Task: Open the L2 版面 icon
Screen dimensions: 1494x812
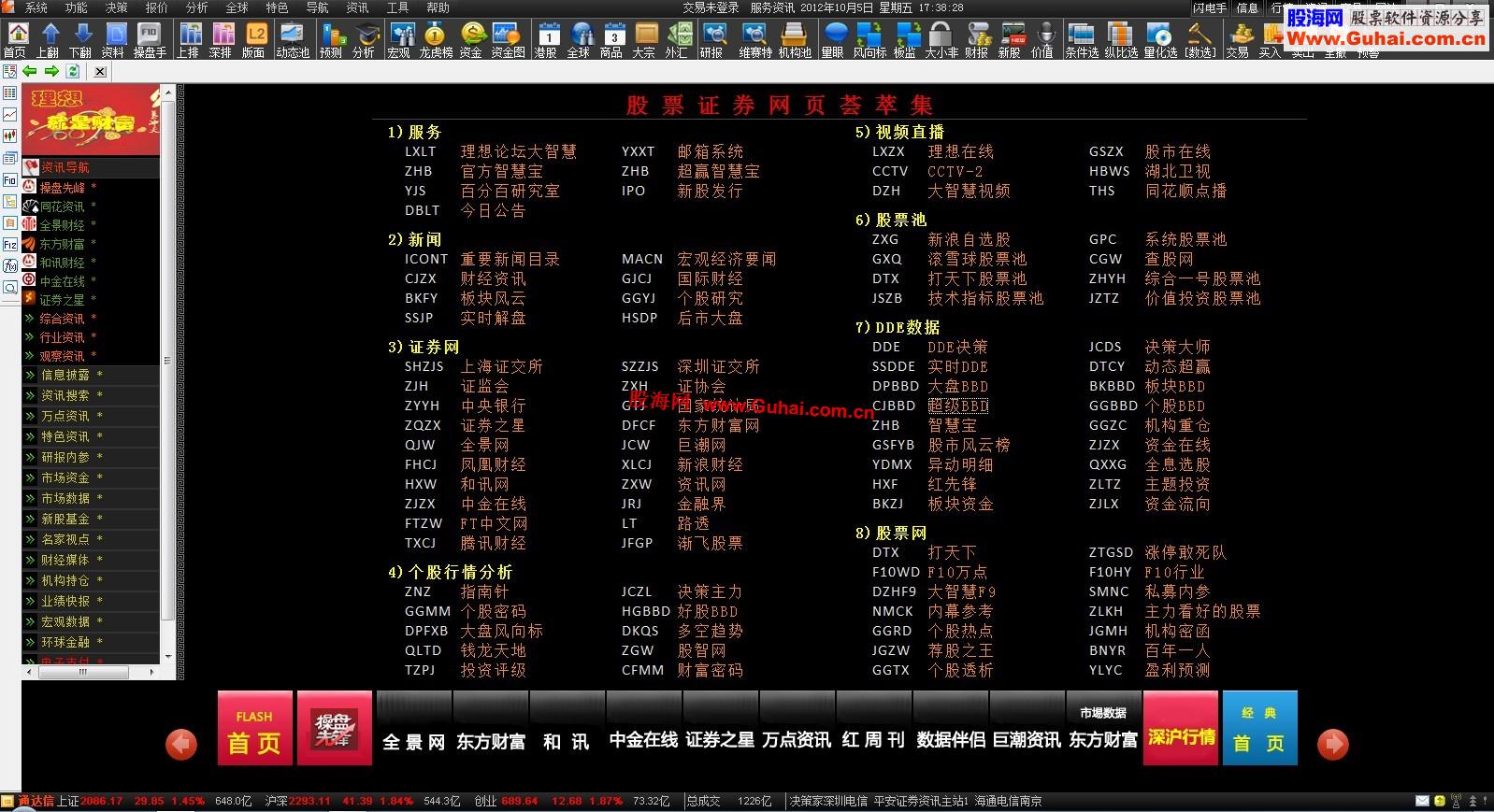Action: [253, 39]
